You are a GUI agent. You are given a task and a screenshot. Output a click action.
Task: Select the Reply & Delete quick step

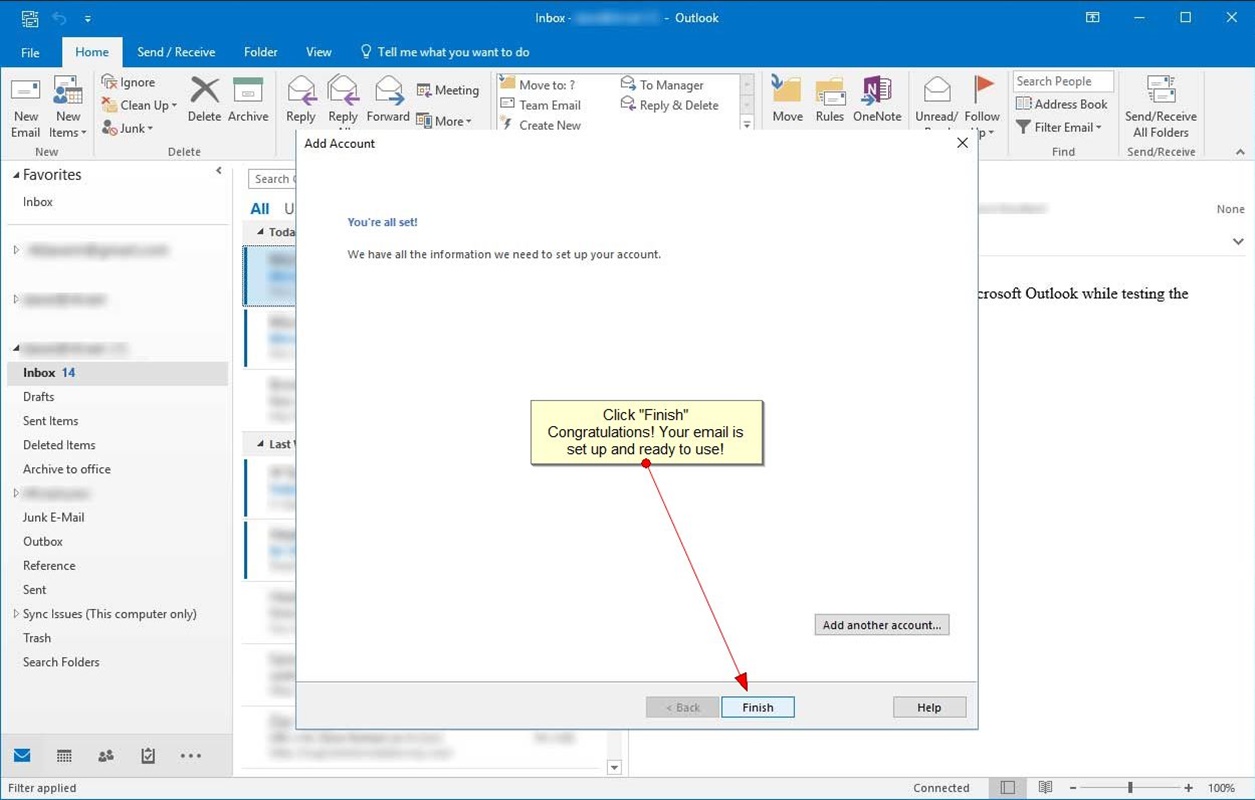(669, 105)
